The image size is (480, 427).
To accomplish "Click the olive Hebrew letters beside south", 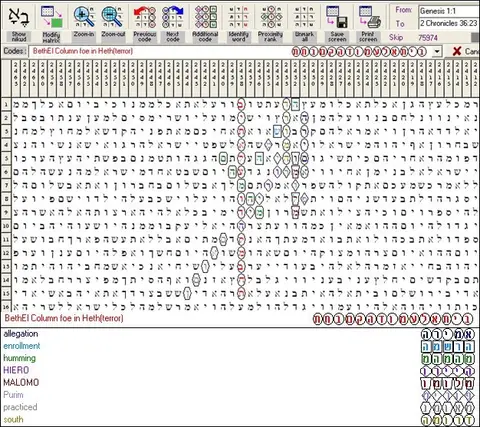I will click(447, 420).
